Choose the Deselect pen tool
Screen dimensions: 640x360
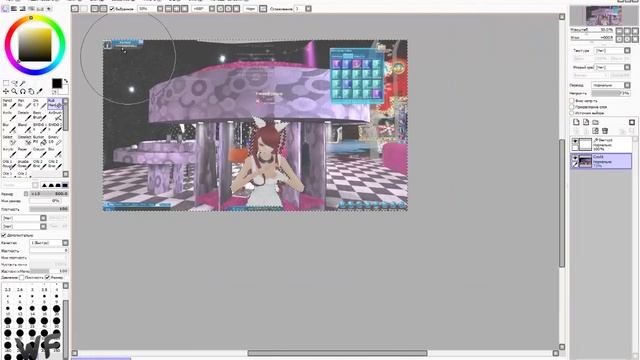pos(25,140)
